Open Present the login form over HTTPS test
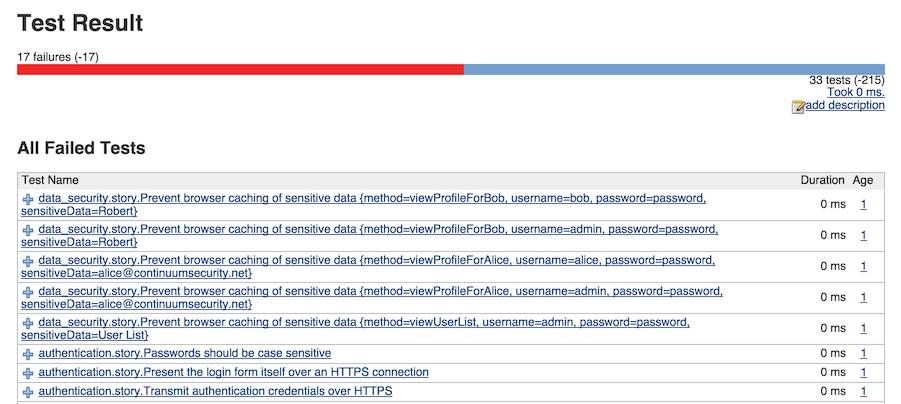Image resolution: width=901 pixels, height=404 pixels. point(233,372)
